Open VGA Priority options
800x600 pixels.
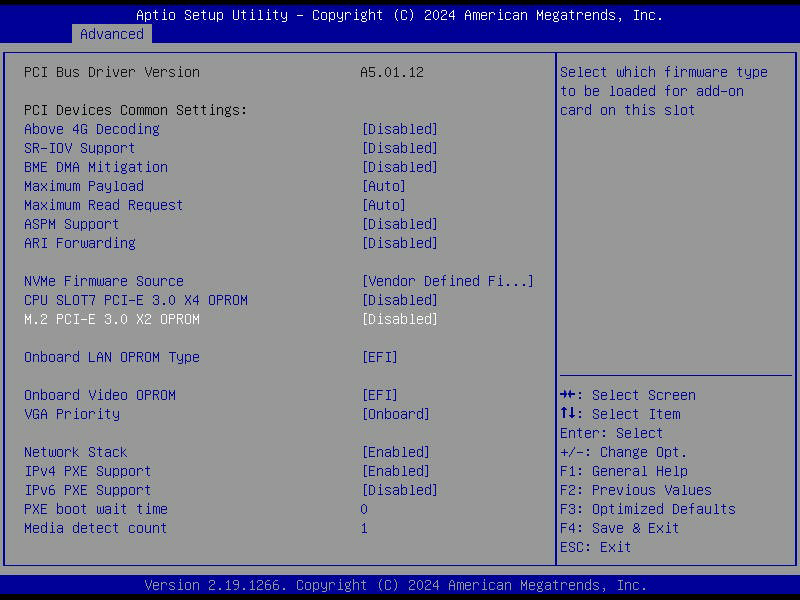[395, 414]
